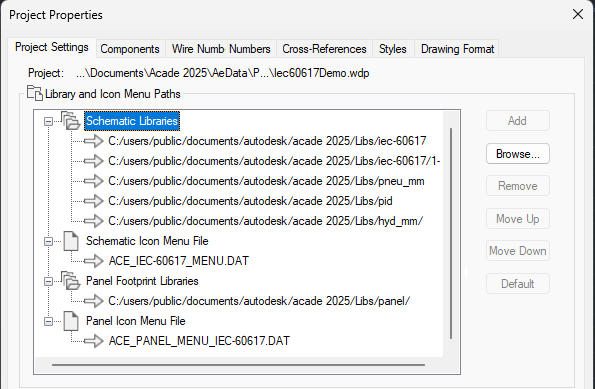This screenshot has width=595, height=389.
Task: Click the iec60617Demo.wdp project path text
Action: pyautogui.click(x=222, y=73)
